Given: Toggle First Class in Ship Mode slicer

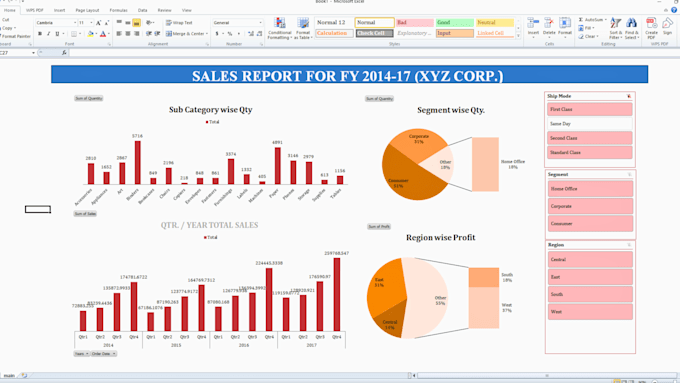Looking at the screenshot, I should (x=590, y=109).
